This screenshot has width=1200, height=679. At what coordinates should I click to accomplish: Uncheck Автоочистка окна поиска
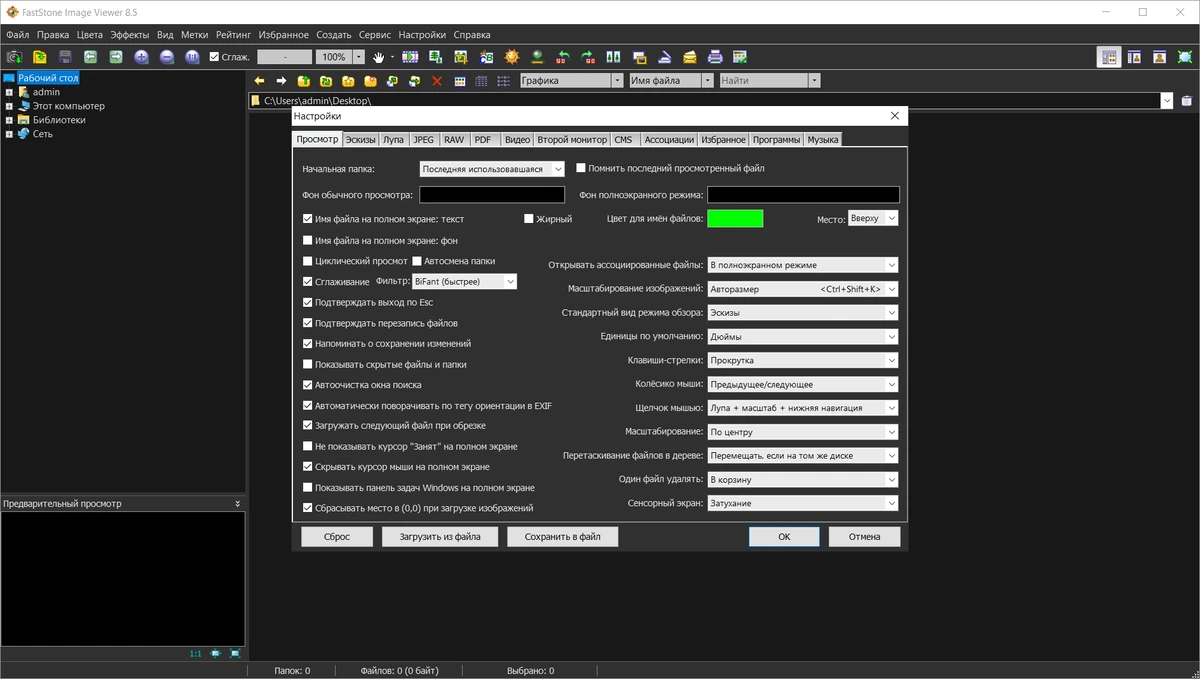click(308, 385)
